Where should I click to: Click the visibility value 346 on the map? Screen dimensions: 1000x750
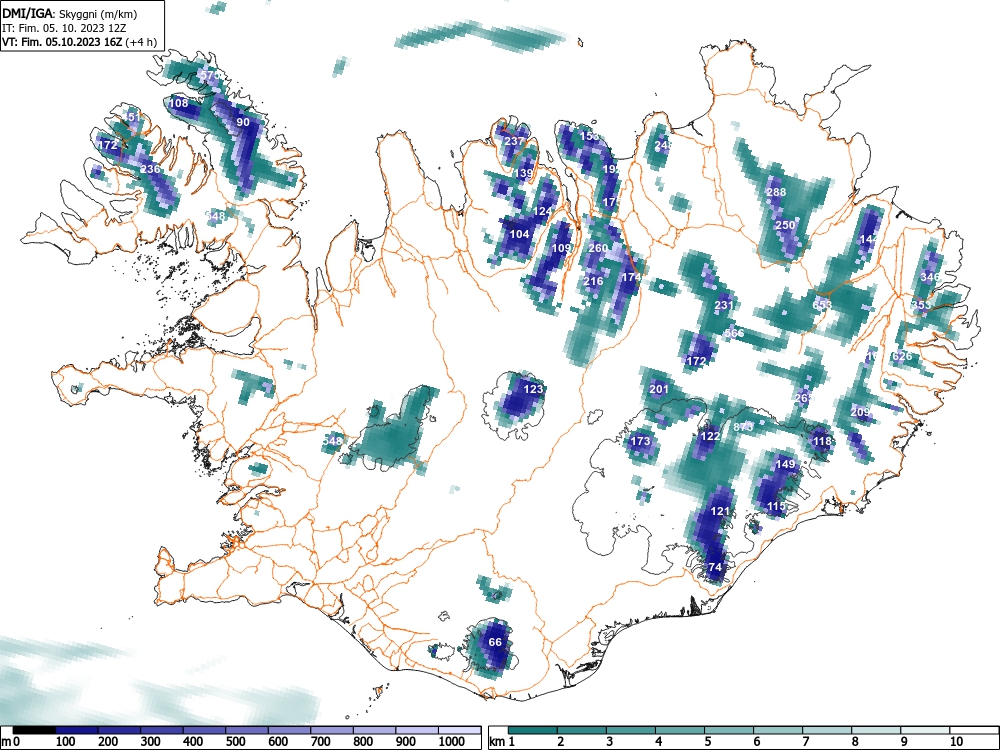click(x=930, y=277)
